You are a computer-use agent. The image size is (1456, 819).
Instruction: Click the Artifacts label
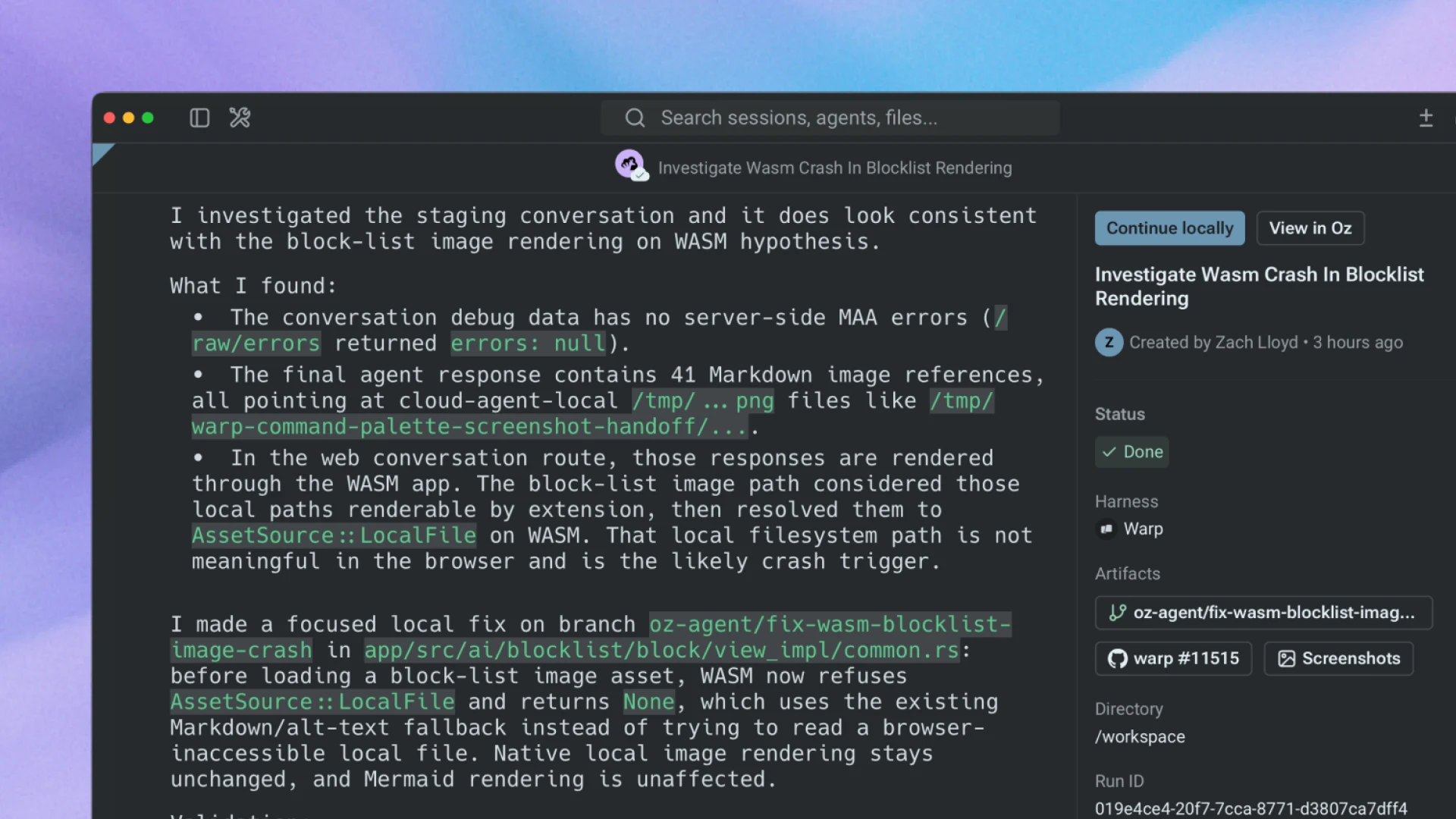(1127, 573)
